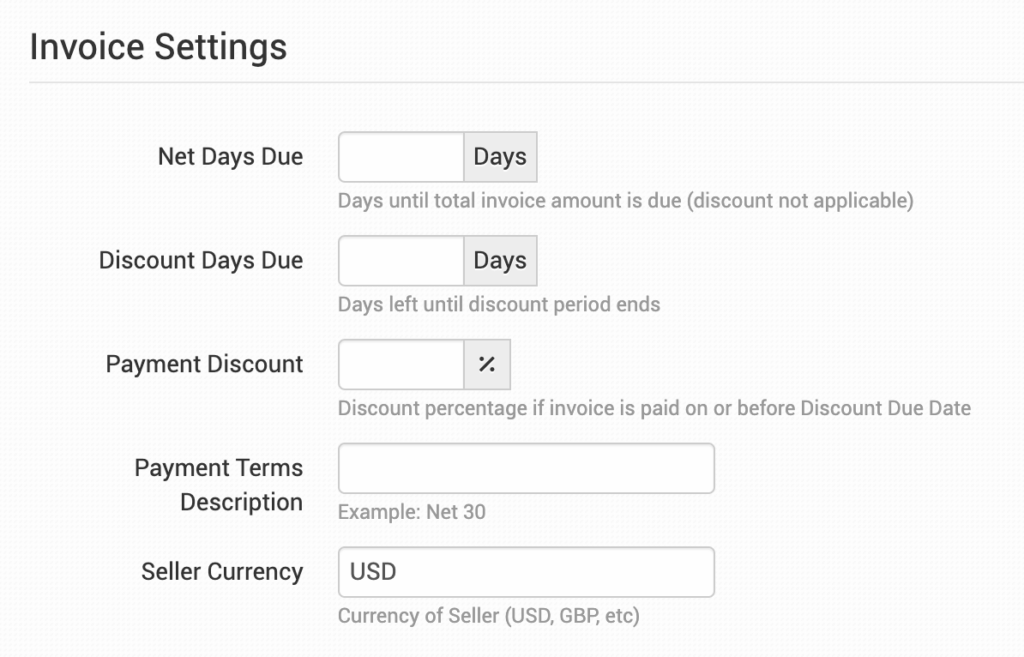Select the Seller Currency field containing USD
The width and height of the screenshot is (1024, 657).
pyautogui.click(x=526, y=572)
